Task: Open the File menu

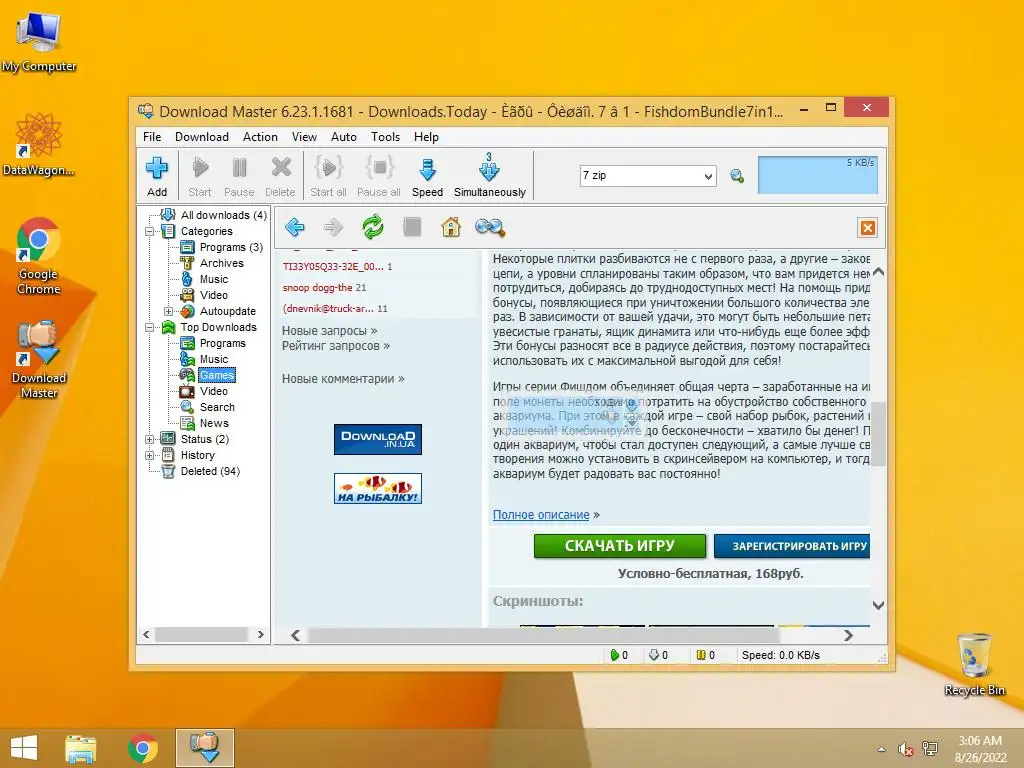Action: (152, 137)
